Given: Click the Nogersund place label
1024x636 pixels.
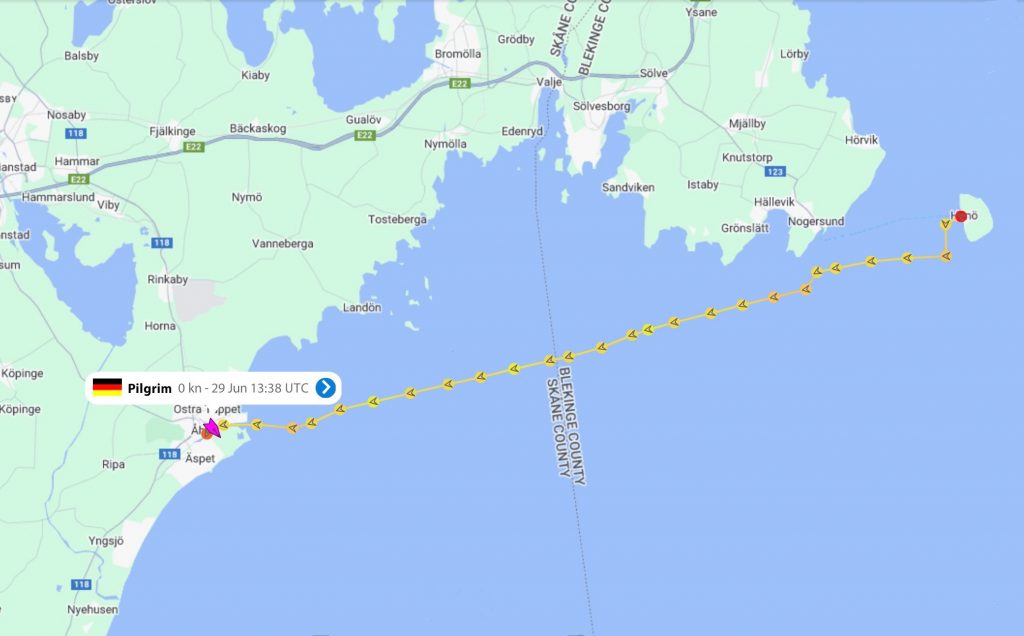Looking at the screenshot, I should 816,221.
